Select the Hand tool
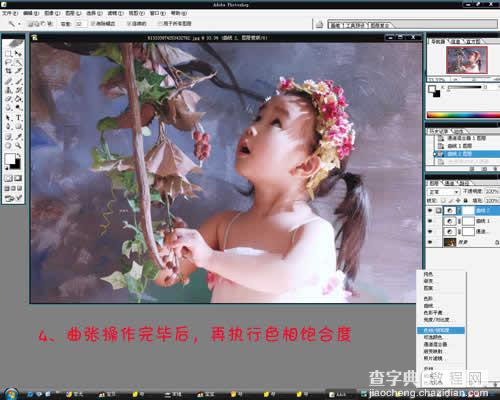500x400 pixels. [9, 146]
